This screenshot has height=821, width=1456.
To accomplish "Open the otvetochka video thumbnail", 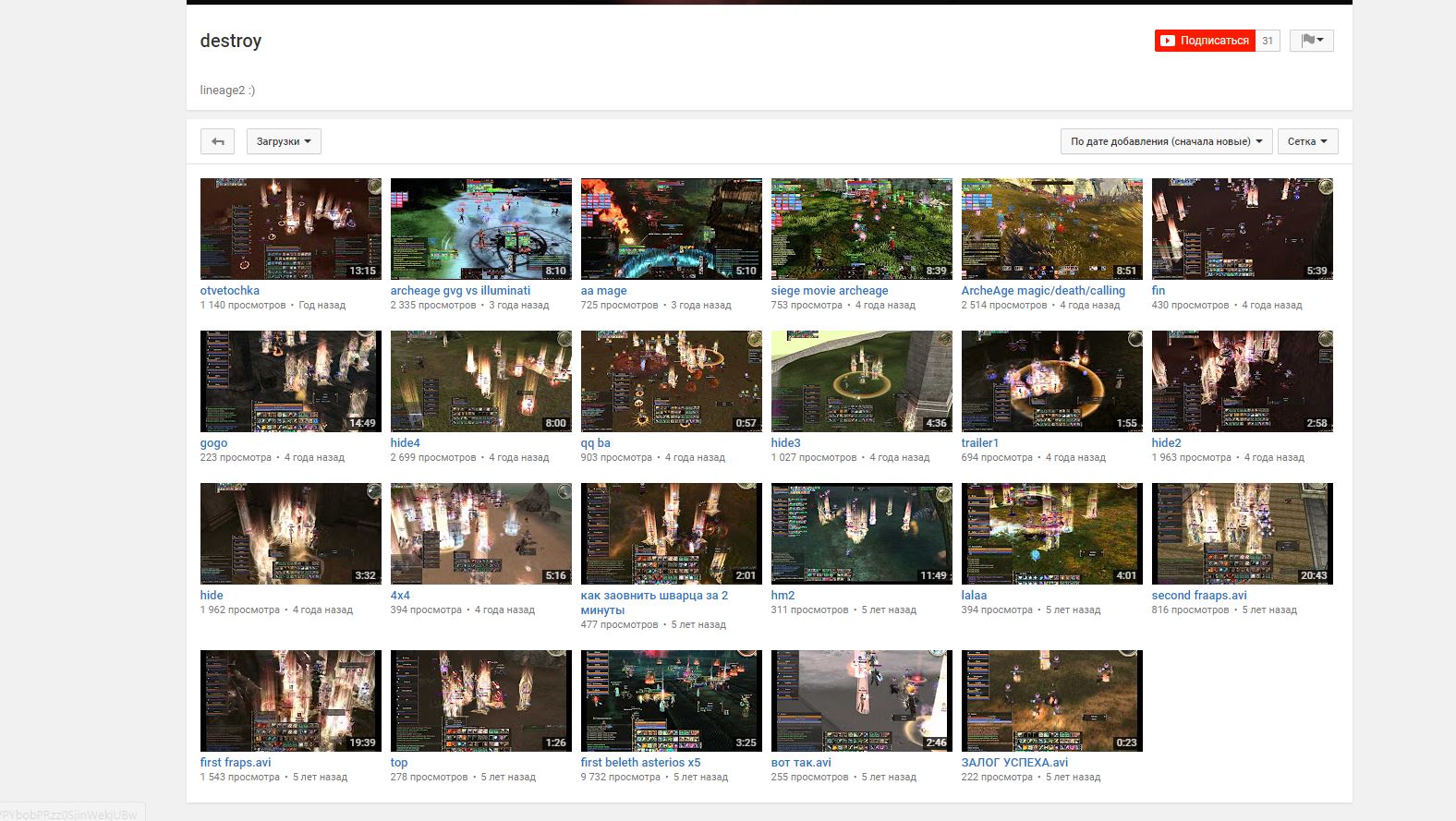I will pos(291,229).
